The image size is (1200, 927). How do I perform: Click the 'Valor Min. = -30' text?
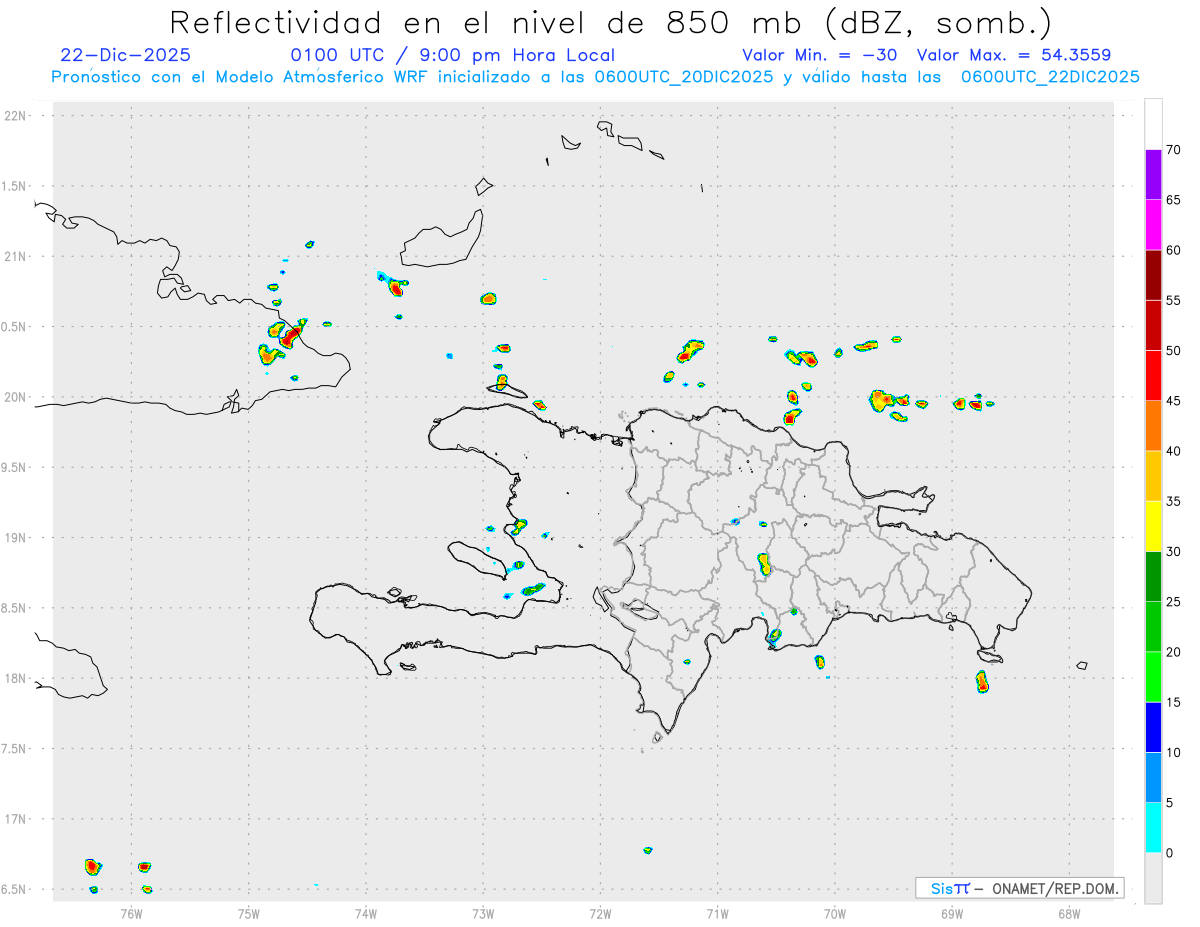(821, 55)
